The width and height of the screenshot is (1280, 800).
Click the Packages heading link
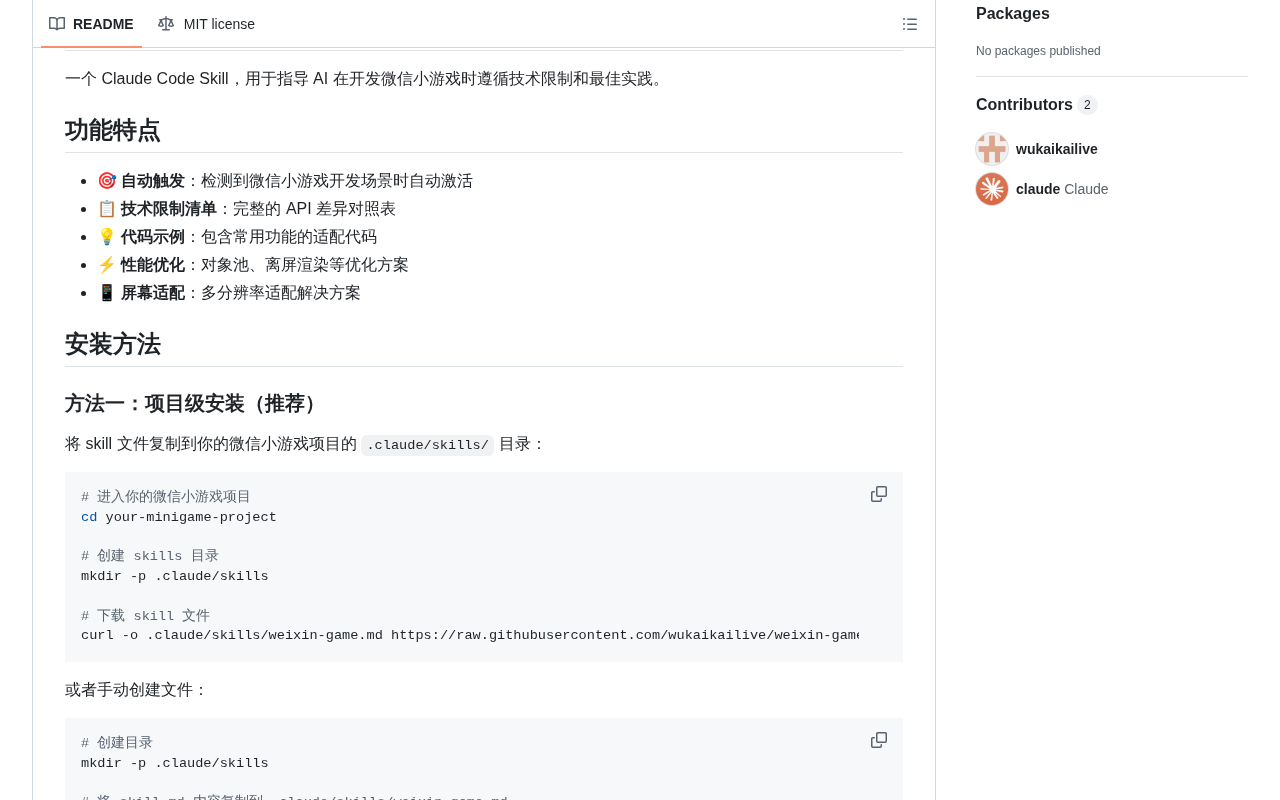click(1013, 14)
